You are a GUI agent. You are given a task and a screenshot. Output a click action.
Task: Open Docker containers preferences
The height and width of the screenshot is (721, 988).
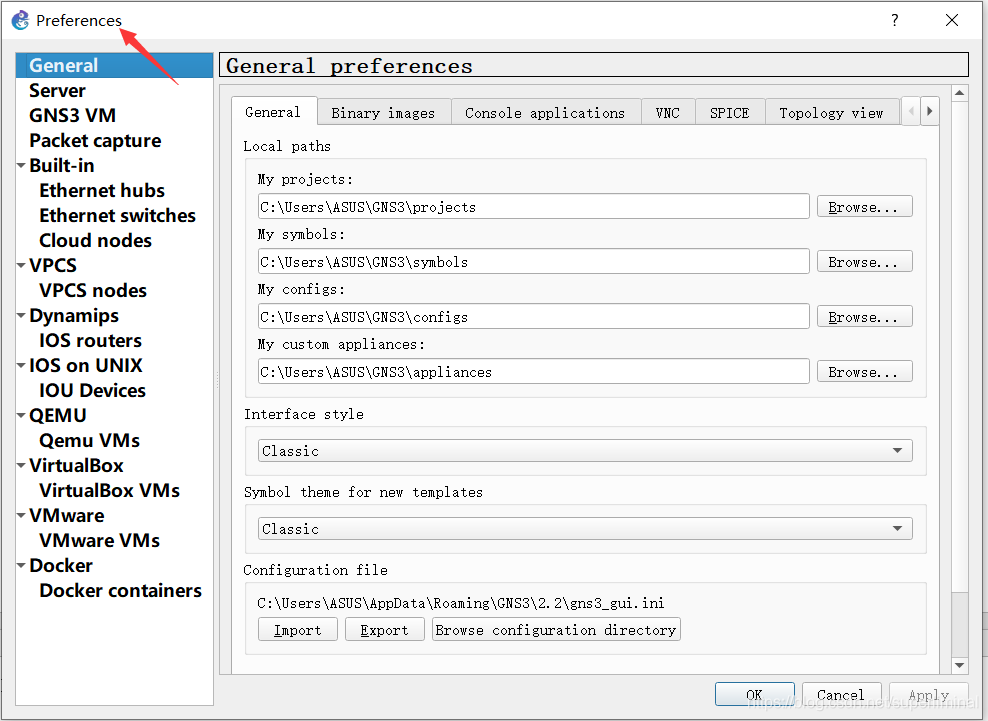[121, 591]
